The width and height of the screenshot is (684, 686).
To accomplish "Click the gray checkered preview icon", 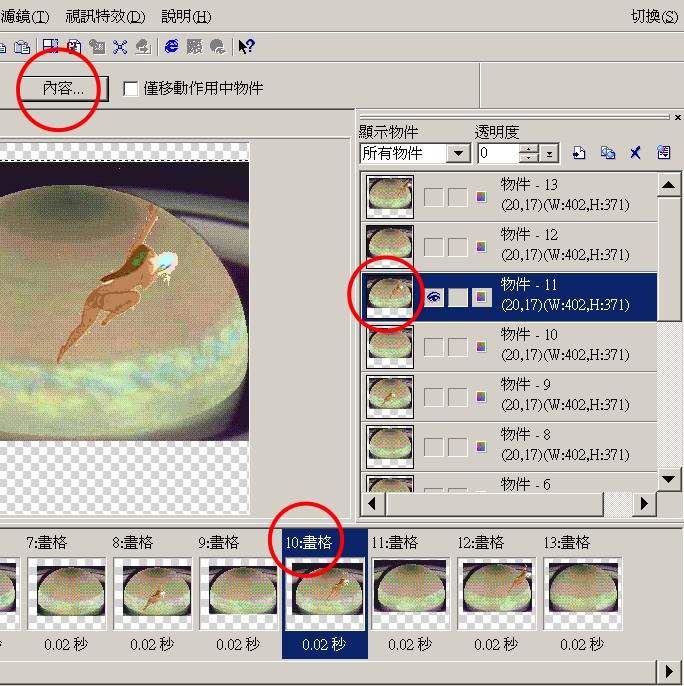I will [x=194, y=46].
